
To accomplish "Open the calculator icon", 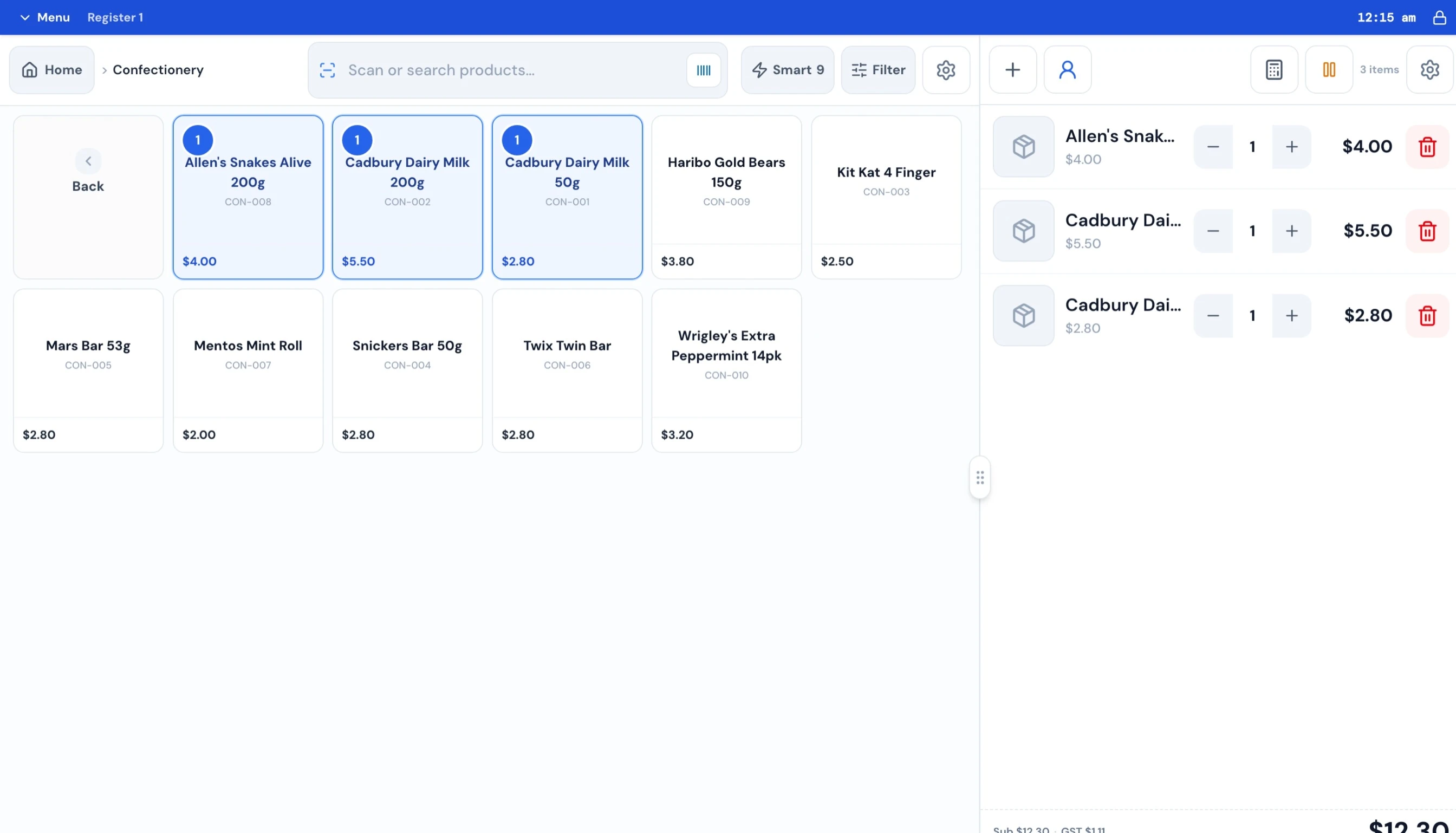I will tap(1274, 70).
